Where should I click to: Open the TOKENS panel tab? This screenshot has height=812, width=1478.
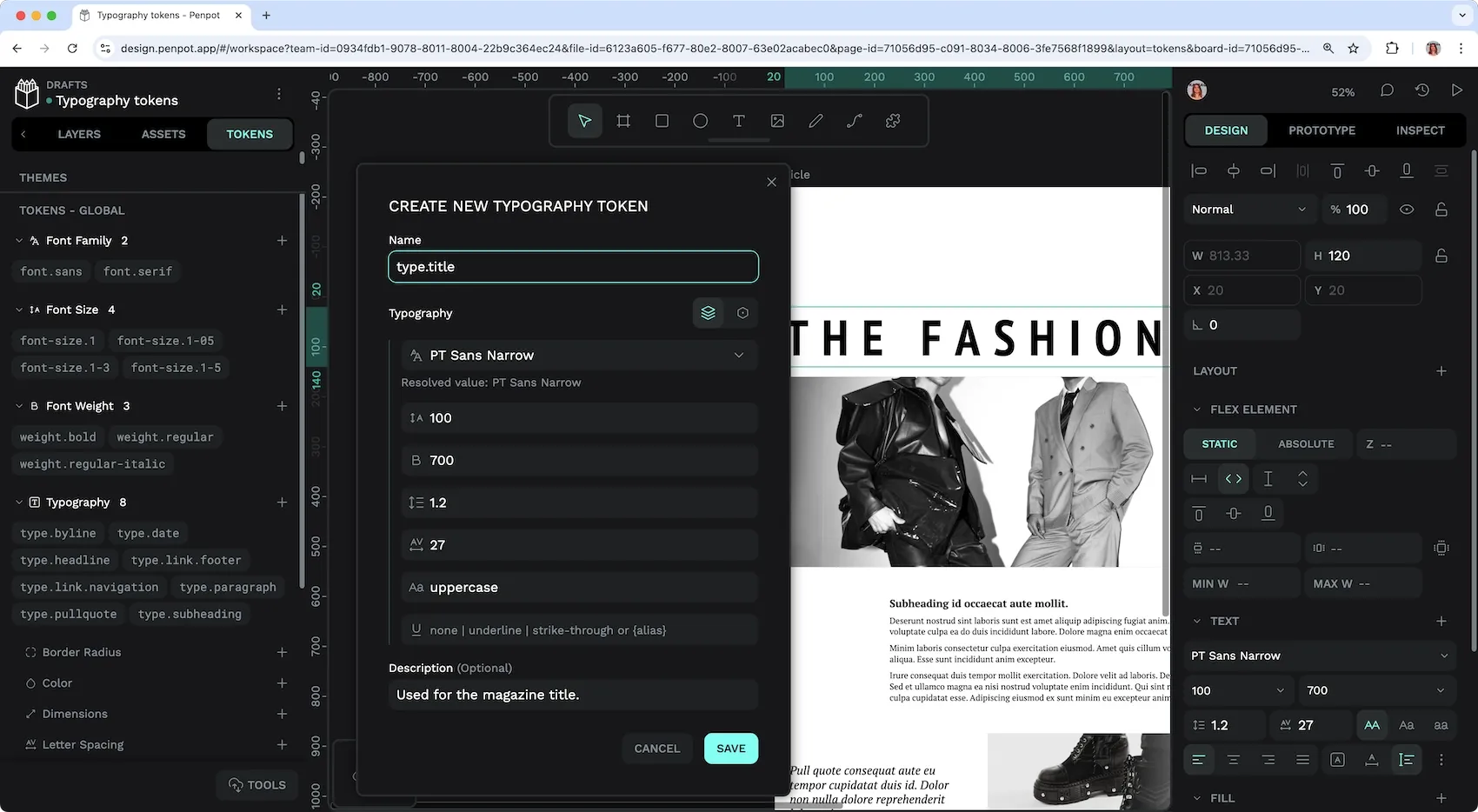249,134
